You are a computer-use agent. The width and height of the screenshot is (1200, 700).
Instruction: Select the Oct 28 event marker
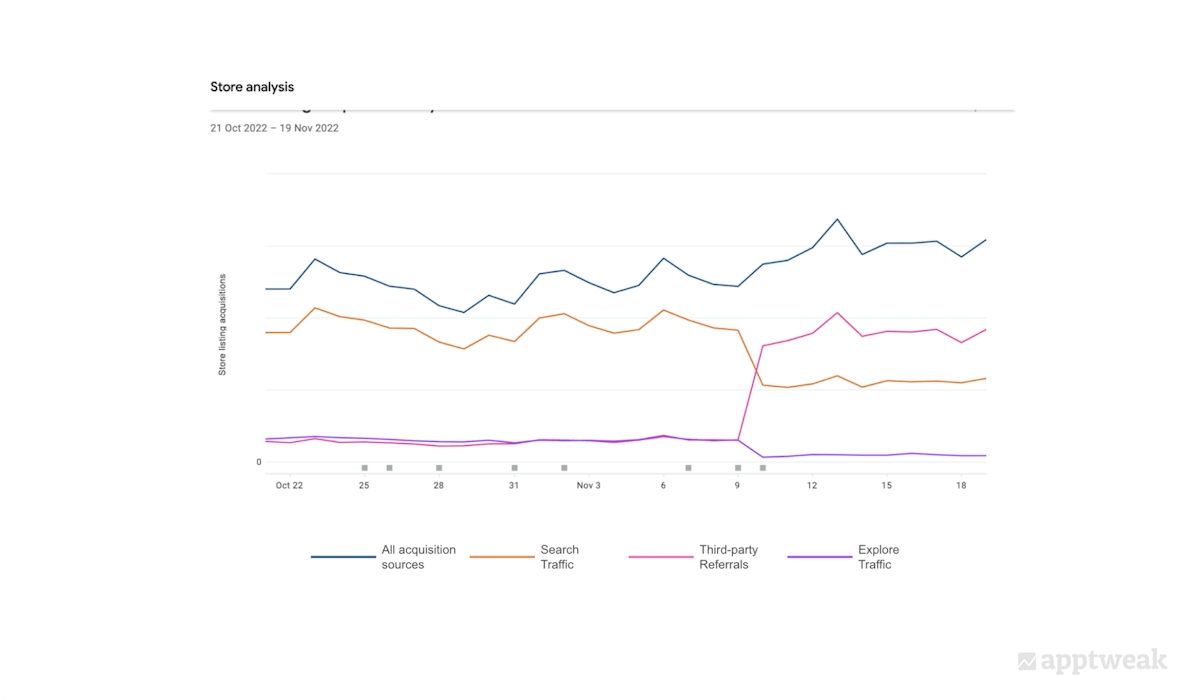coord(439,467)
